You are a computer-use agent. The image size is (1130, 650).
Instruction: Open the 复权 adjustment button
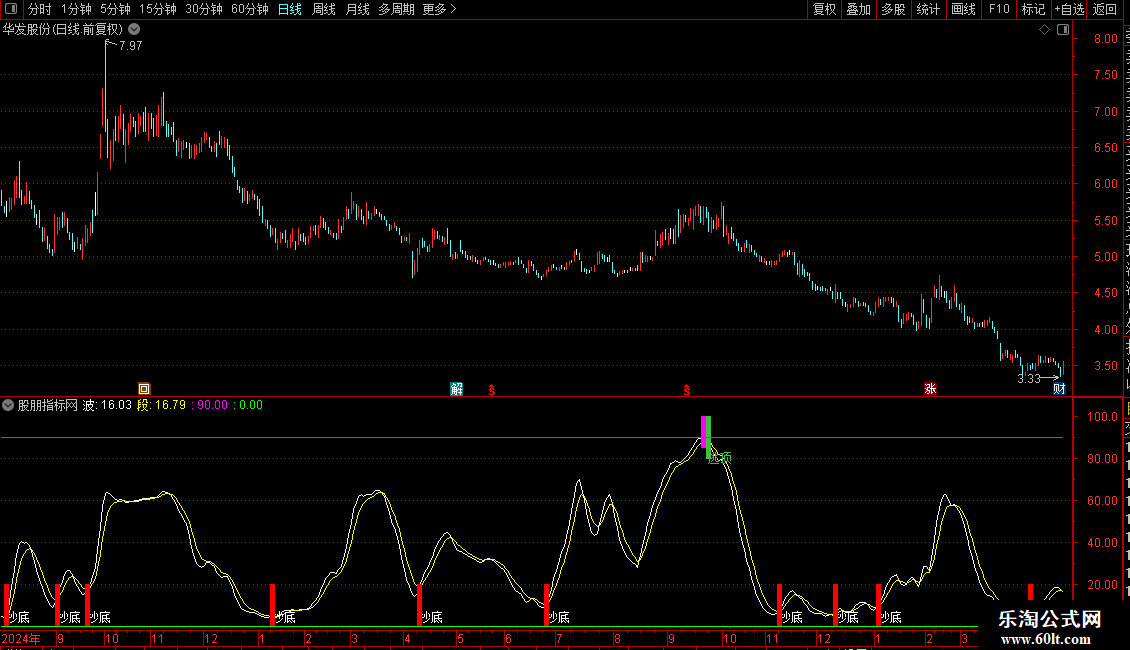[x=824, y=9]
